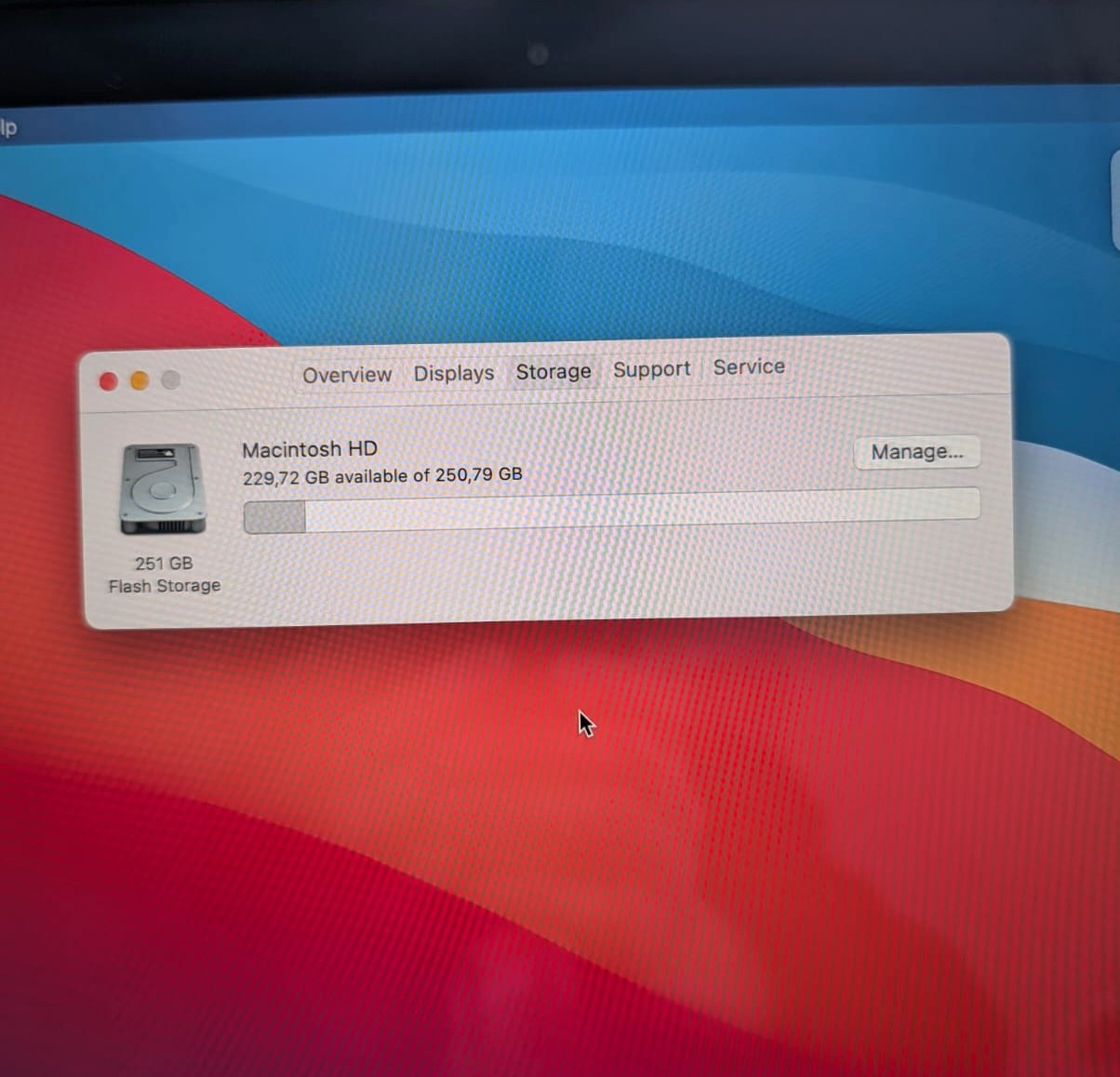
Task: Close the About This Mac window
Action: (x=109, y=381)
